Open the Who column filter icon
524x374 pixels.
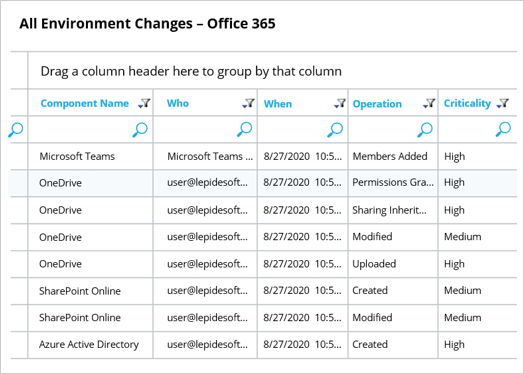pos(248,103)
